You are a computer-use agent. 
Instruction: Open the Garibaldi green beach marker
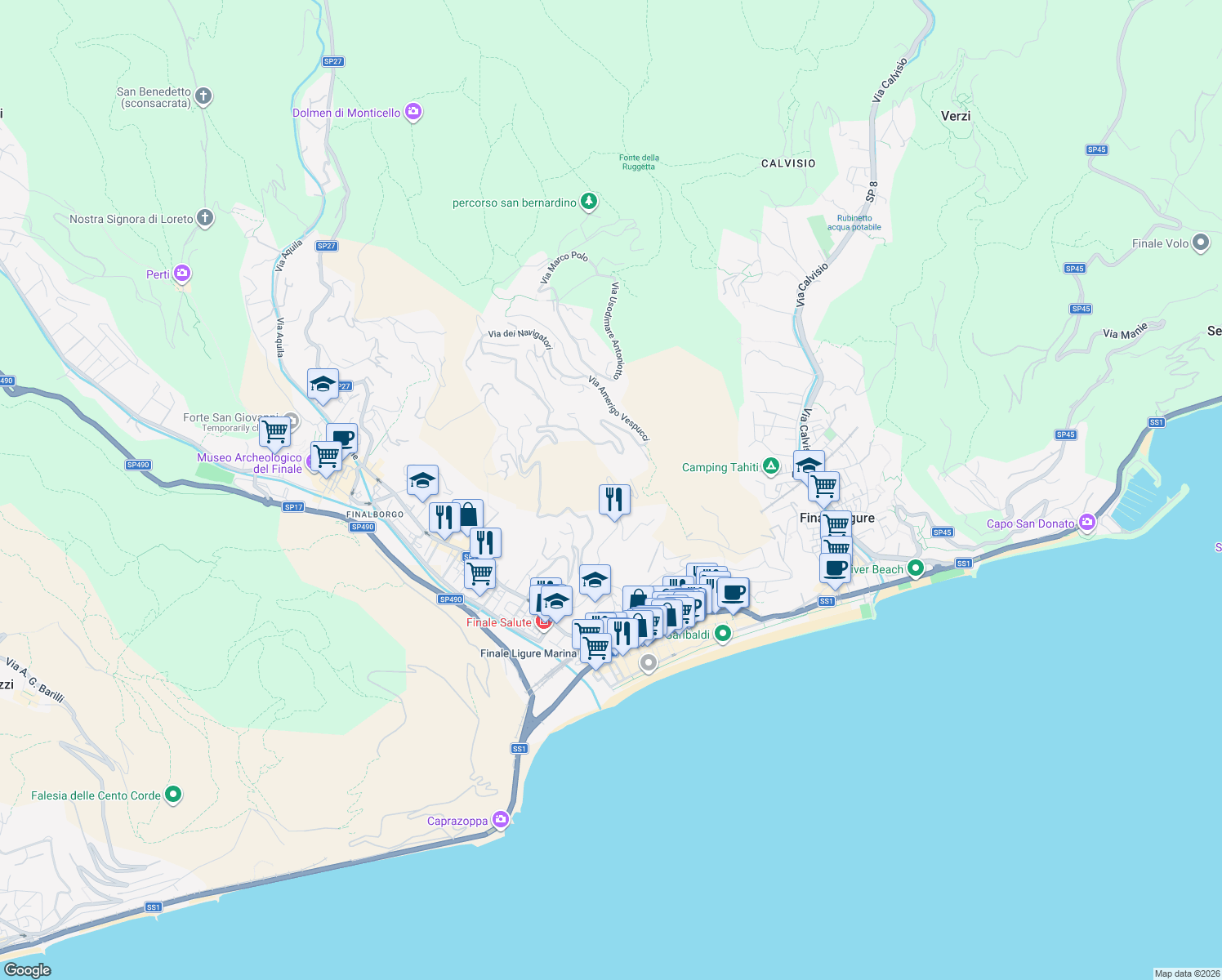(723, 633)
